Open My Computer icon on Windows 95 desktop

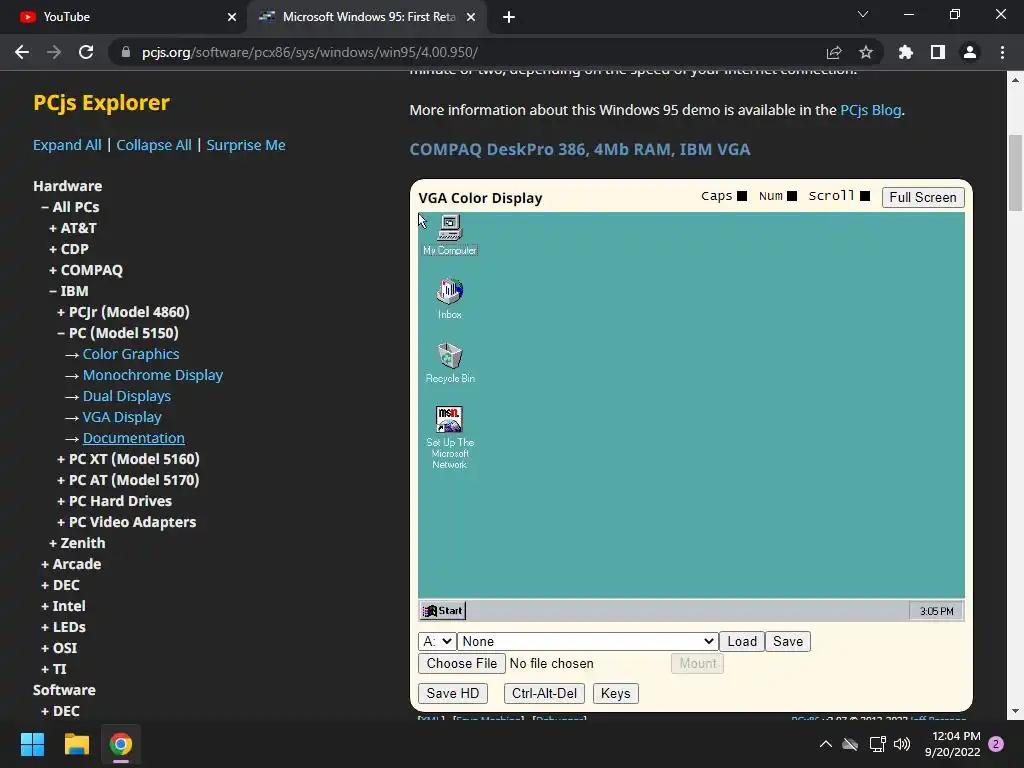[449, 234]
